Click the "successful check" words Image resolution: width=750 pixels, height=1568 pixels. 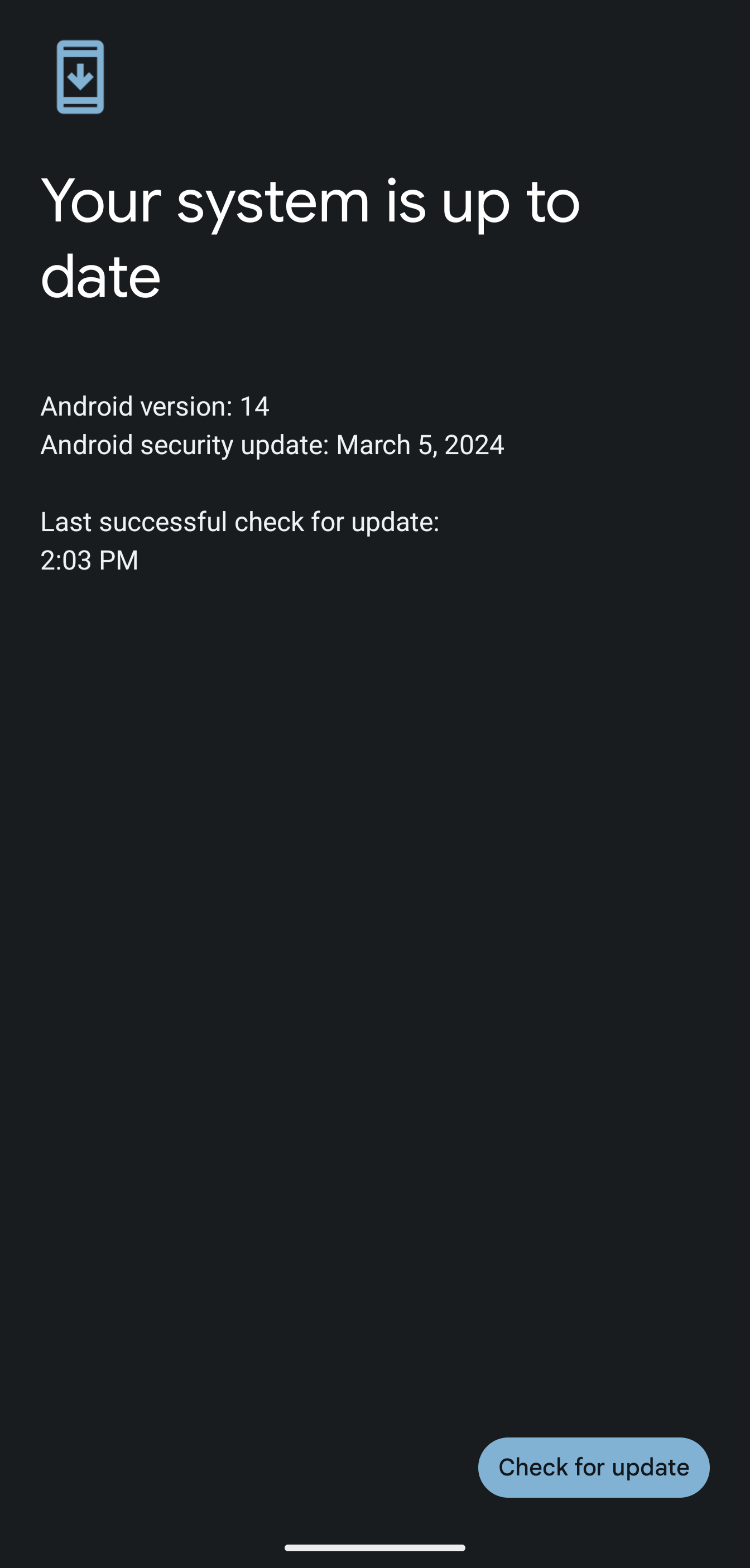[x=201, y=522]
